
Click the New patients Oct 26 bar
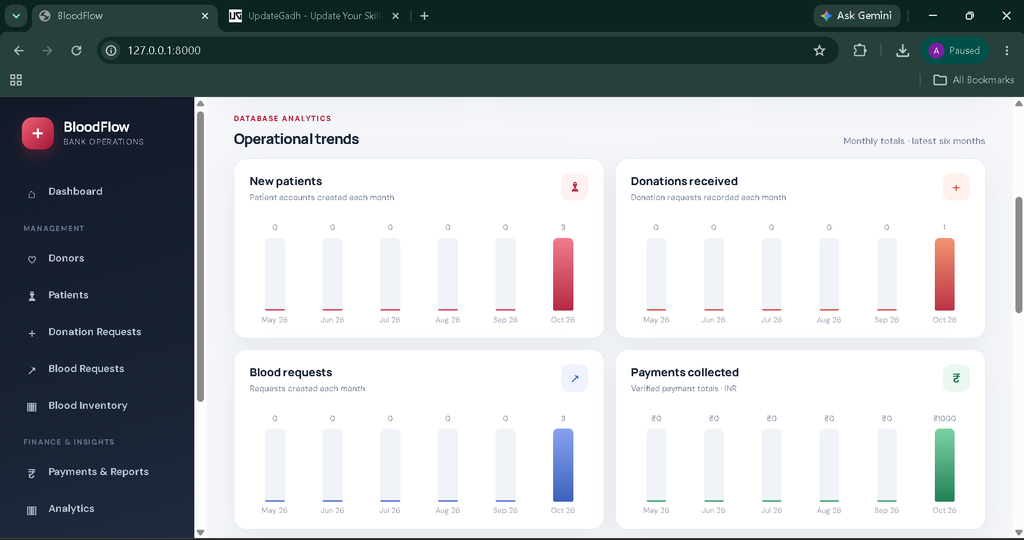pos(563,274)
